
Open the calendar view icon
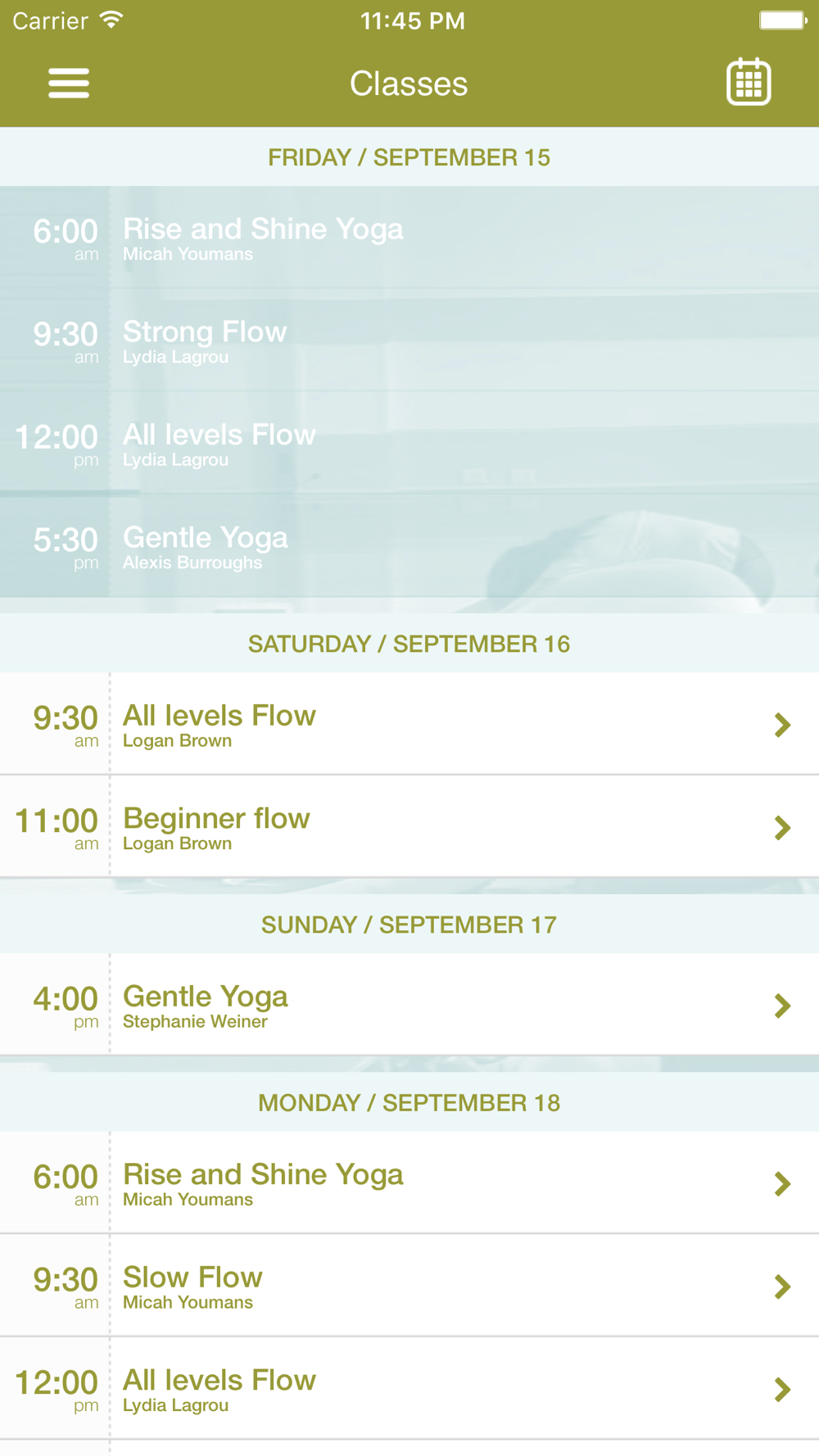point(749,82)
